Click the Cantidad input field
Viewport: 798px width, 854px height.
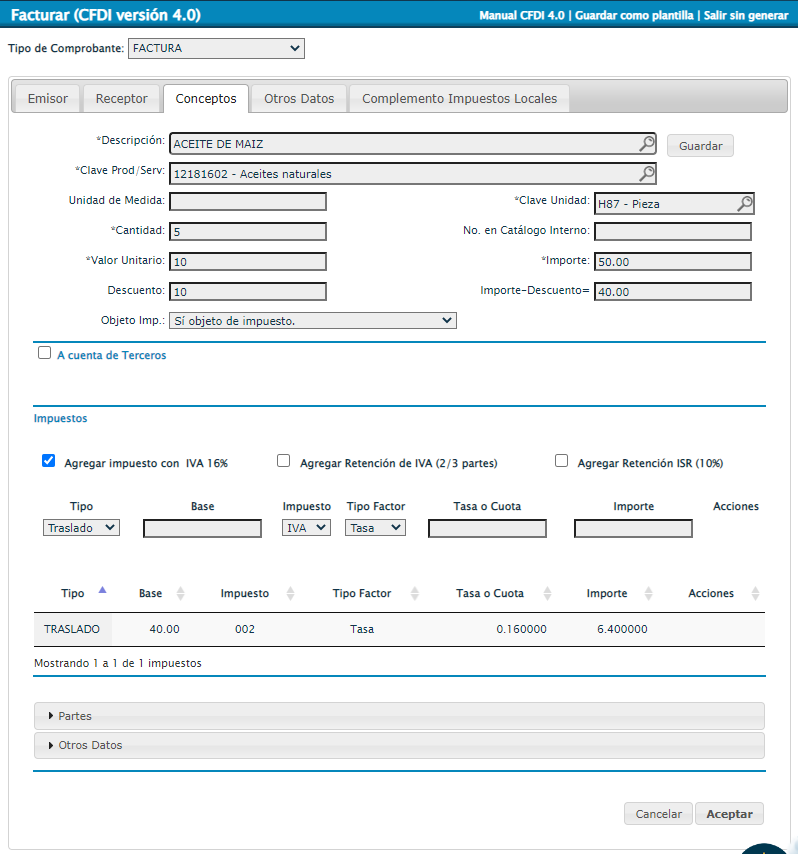[248, 232]
